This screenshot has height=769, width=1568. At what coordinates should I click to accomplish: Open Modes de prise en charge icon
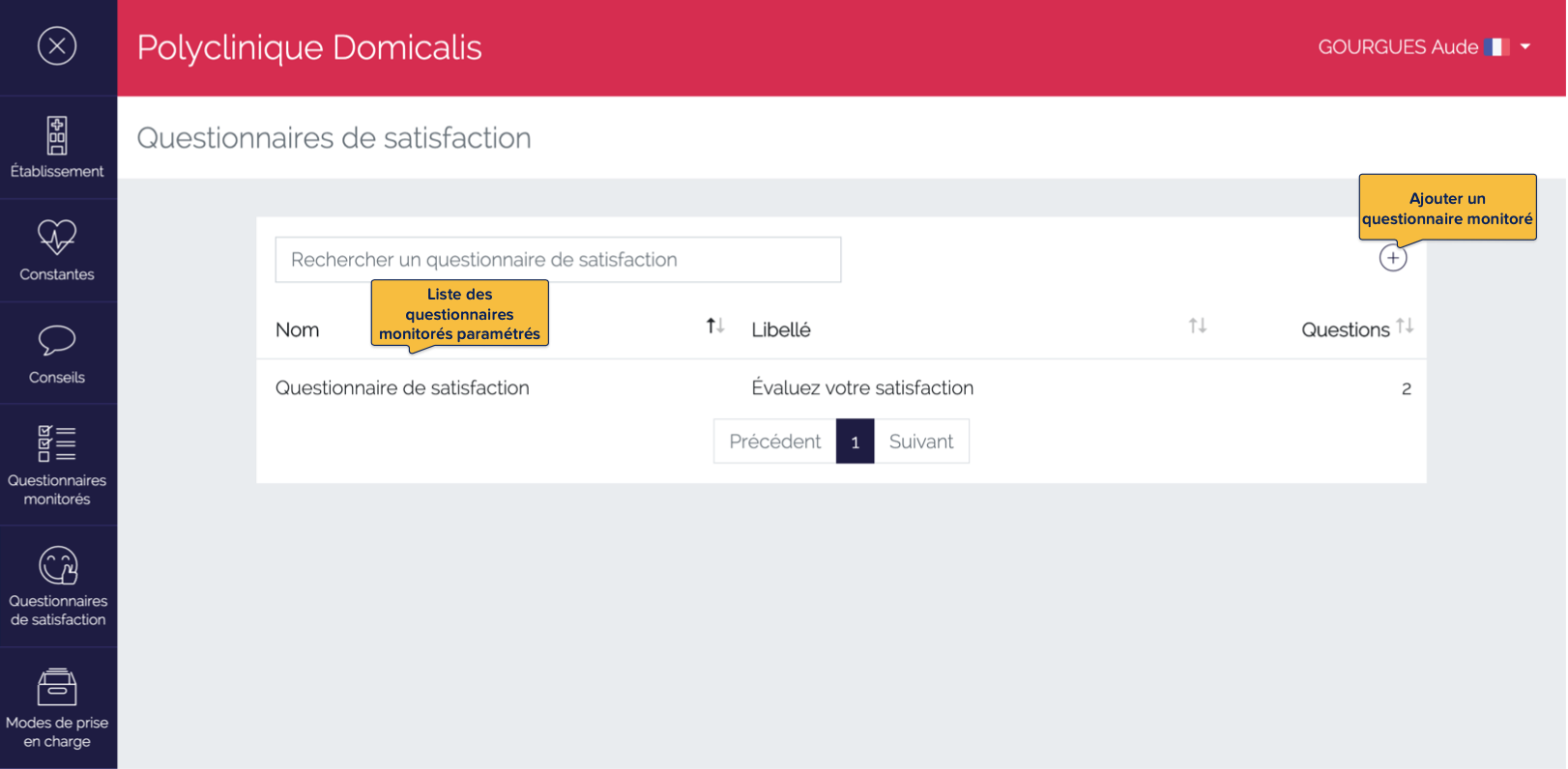pyautogui.click(x=57, y=688)
